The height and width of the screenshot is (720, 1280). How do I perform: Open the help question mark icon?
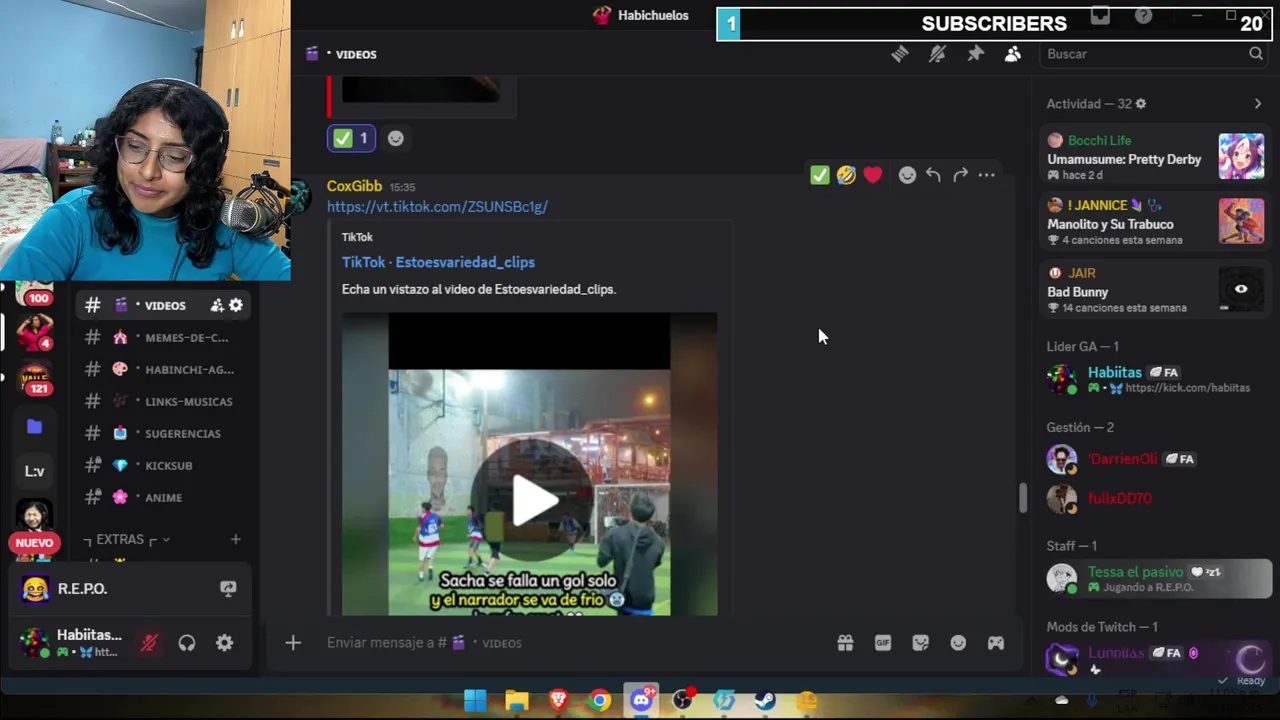coord(1143,16)
